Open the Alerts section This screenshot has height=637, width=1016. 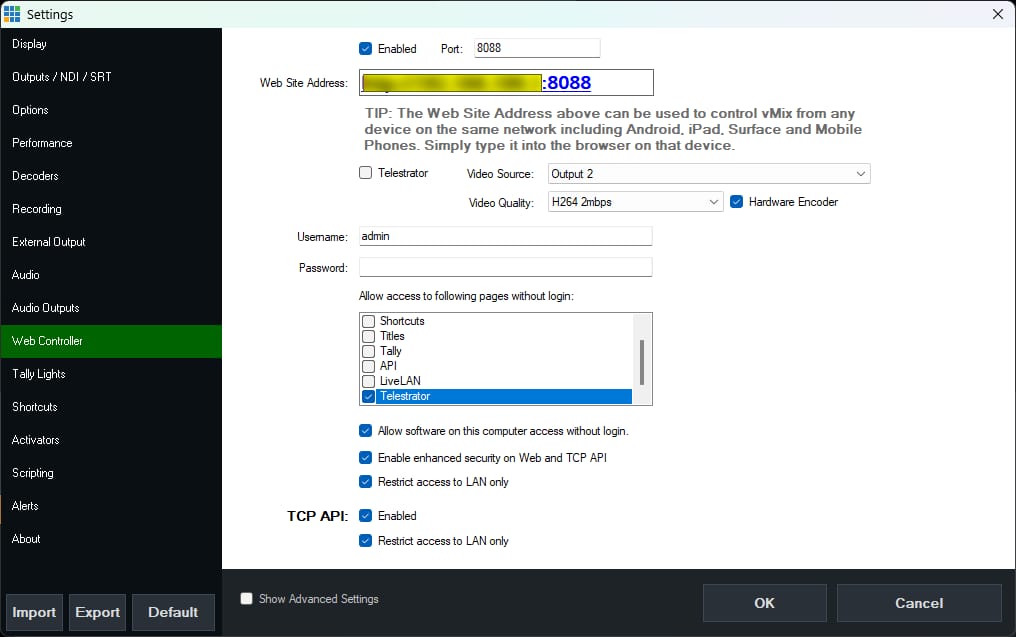[111, 507]
